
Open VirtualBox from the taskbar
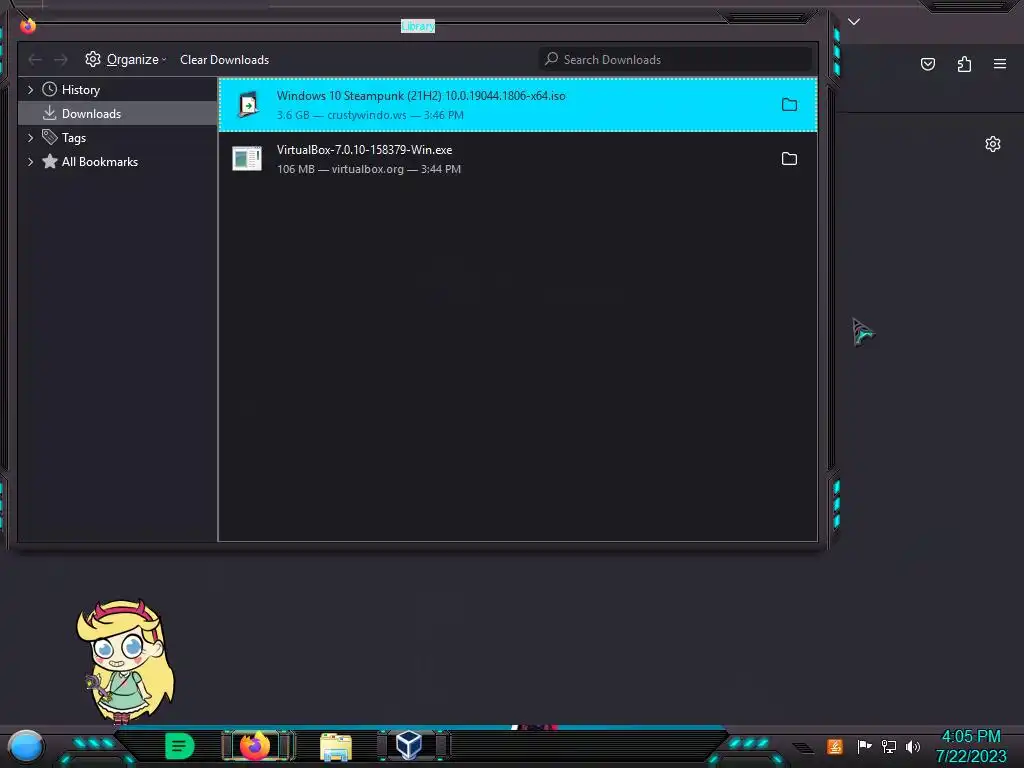[x=409, y=745]
